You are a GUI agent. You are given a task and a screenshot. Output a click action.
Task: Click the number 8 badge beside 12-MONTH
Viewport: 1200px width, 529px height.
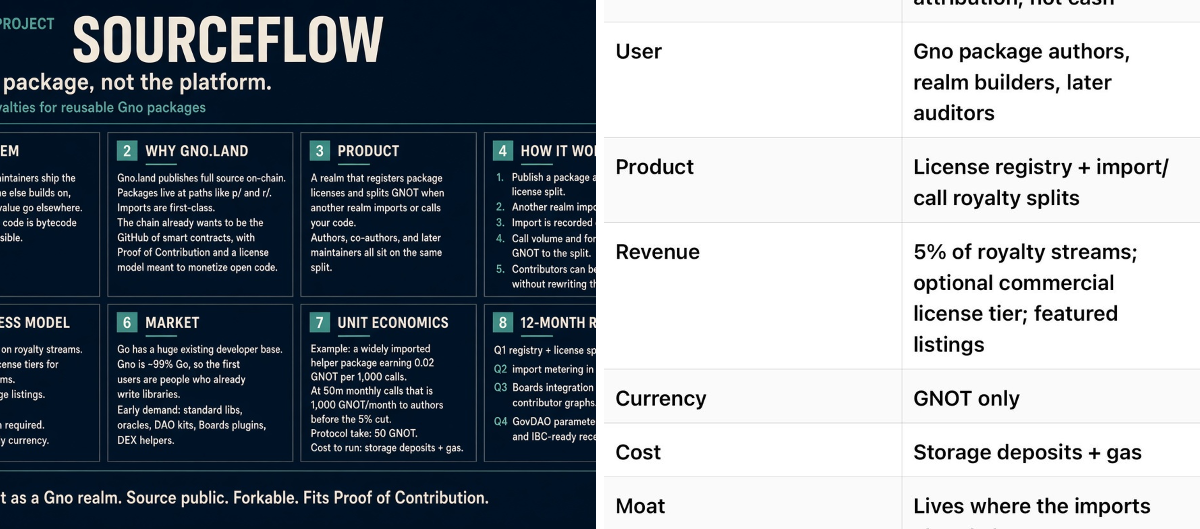503,323
